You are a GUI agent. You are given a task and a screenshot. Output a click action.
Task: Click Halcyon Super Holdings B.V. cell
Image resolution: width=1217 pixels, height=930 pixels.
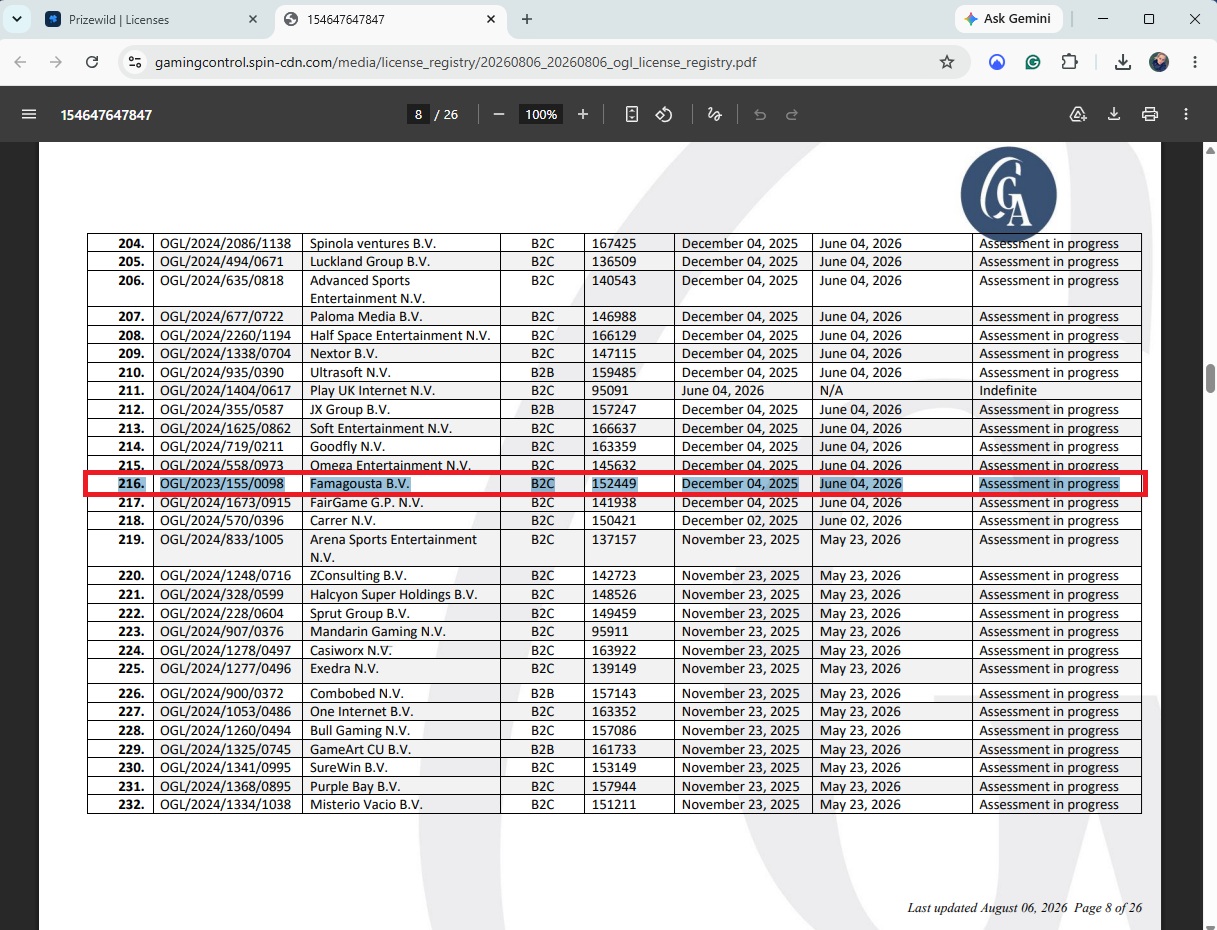coord(401,594)
